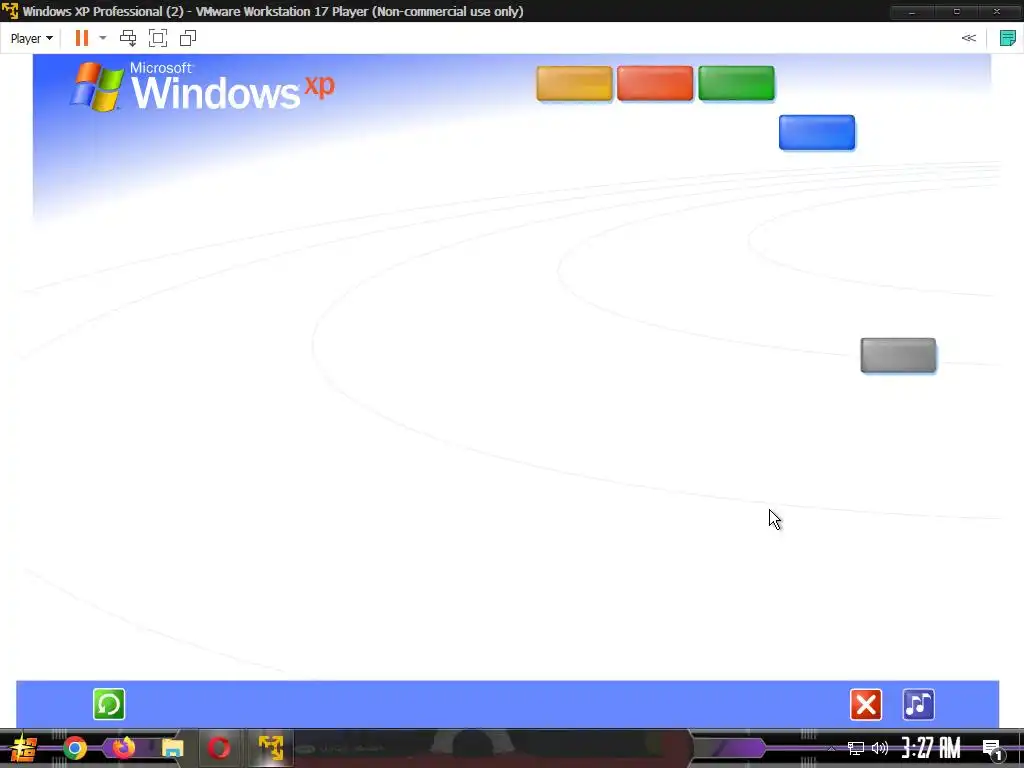Show the 3:27 AM clock calendar
Image resolution: width=1024 pixels, height=768 pixels.
coord(931,748)
